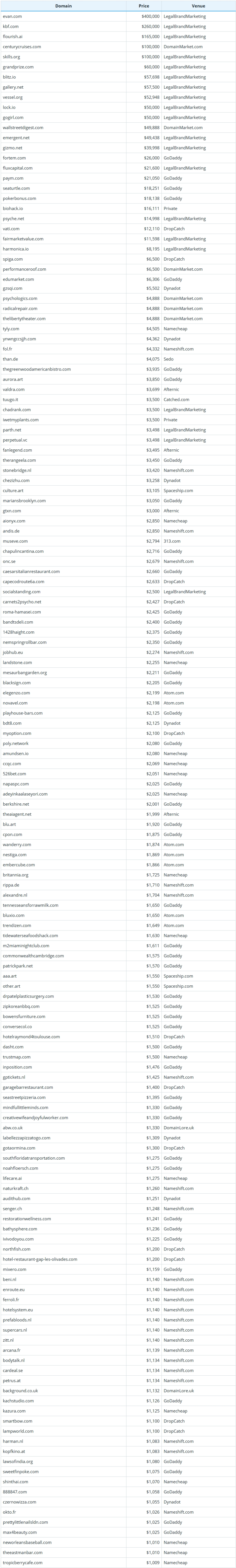Click the Venue column header
Screen dimensions: 236x1568
[198, 6]
